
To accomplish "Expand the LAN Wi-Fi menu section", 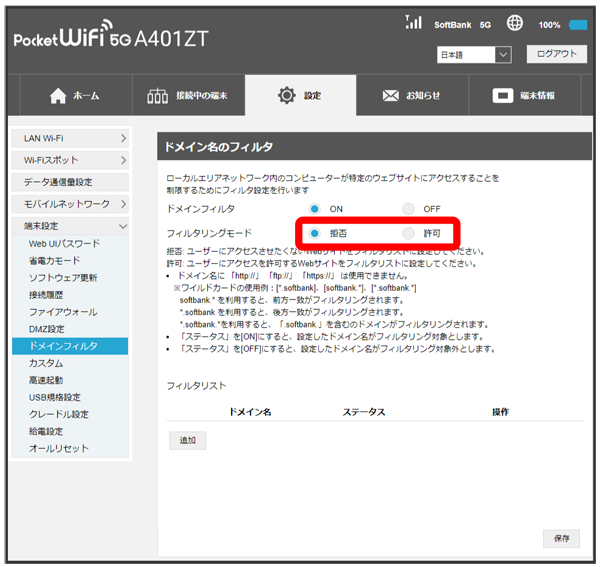I will tap(70, 138).
